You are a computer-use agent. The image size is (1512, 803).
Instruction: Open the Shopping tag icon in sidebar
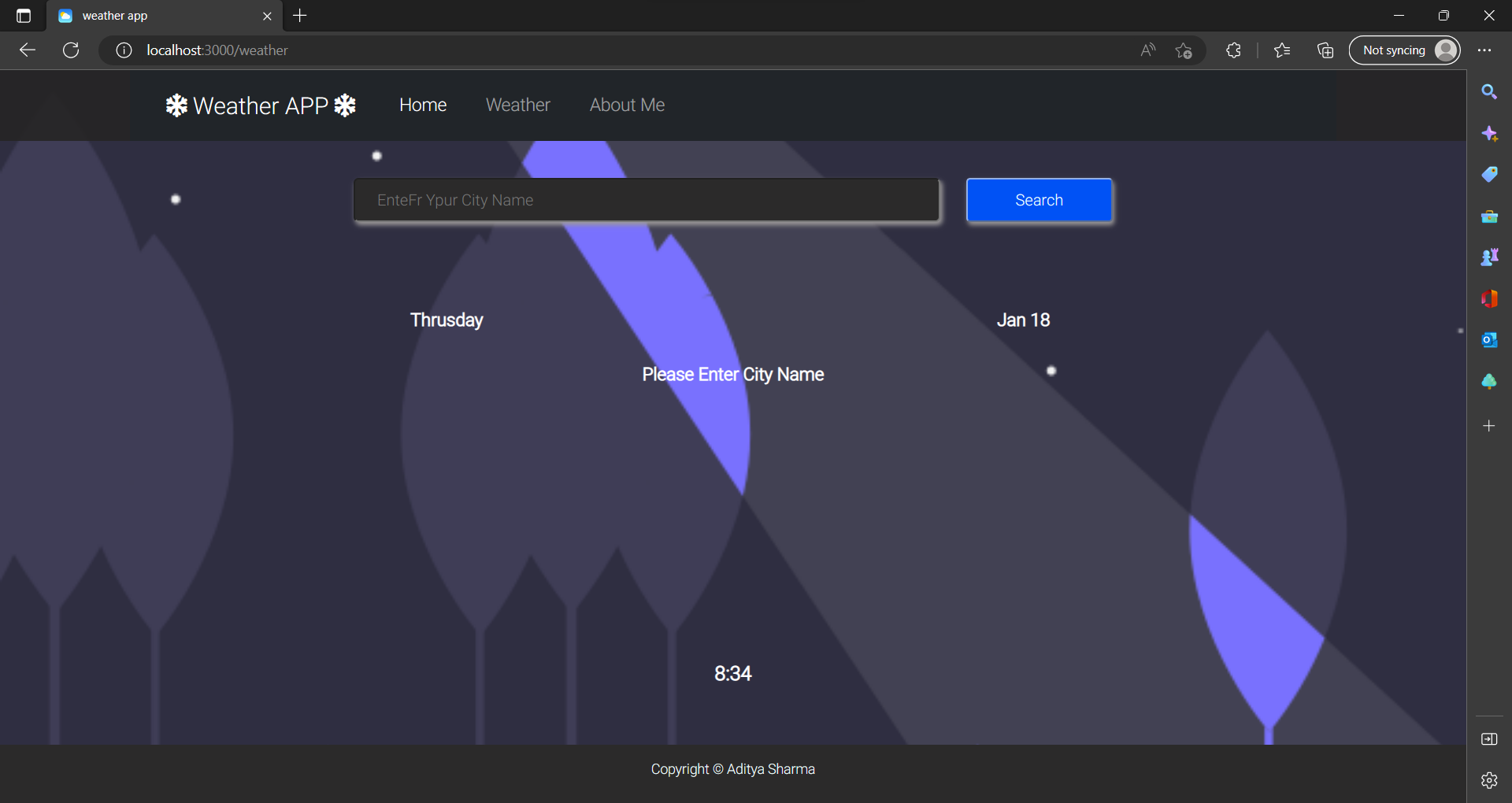pyautogui.click(x=1488, y=175)
